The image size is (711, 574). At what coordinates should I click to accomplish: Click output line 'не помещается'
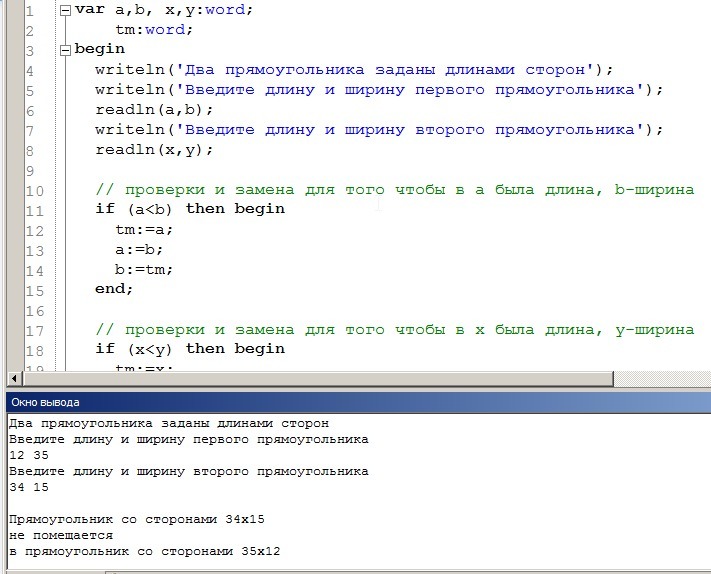pyautogui.click(x=61, y=536)
